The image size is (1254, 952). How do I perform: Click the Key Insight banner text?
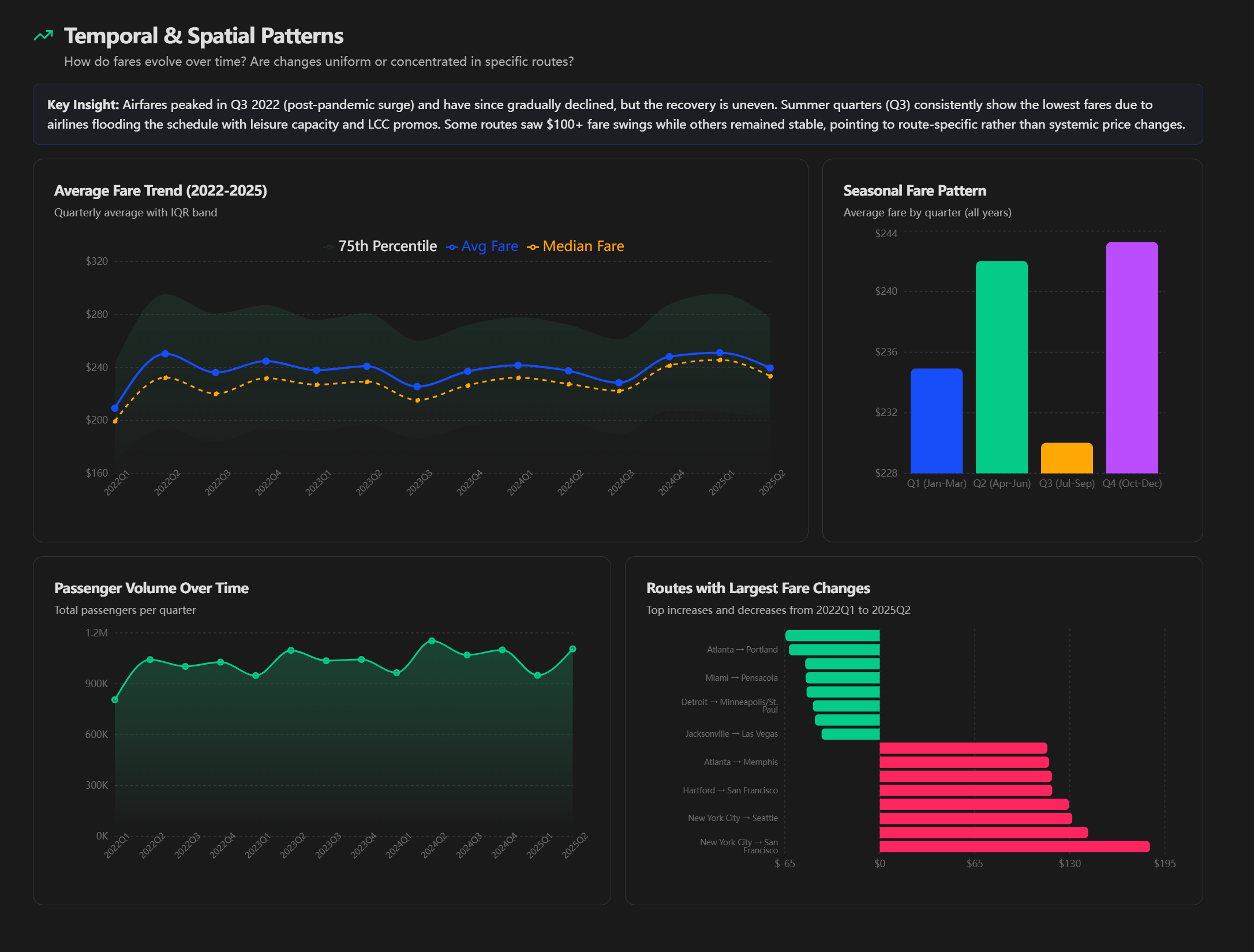point(617,114)
